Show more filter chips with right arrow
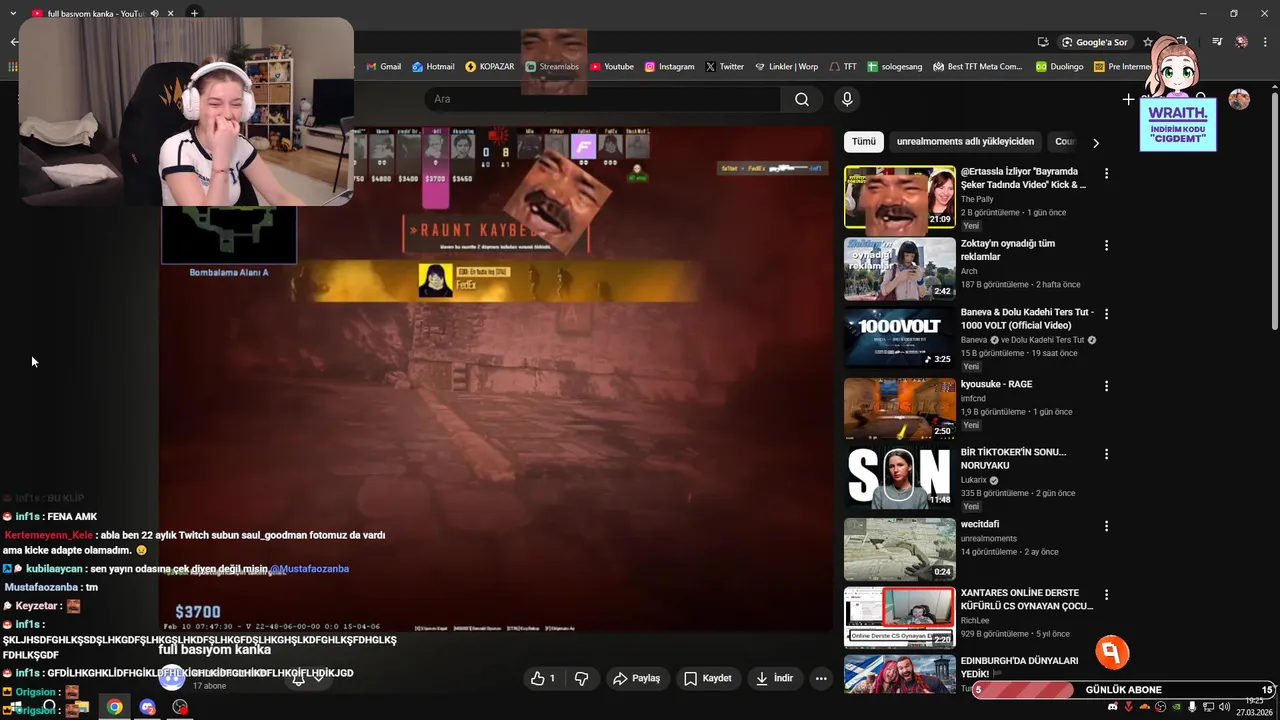The height and width of the screenshot is (720, 1280). tap(1095, 143)
